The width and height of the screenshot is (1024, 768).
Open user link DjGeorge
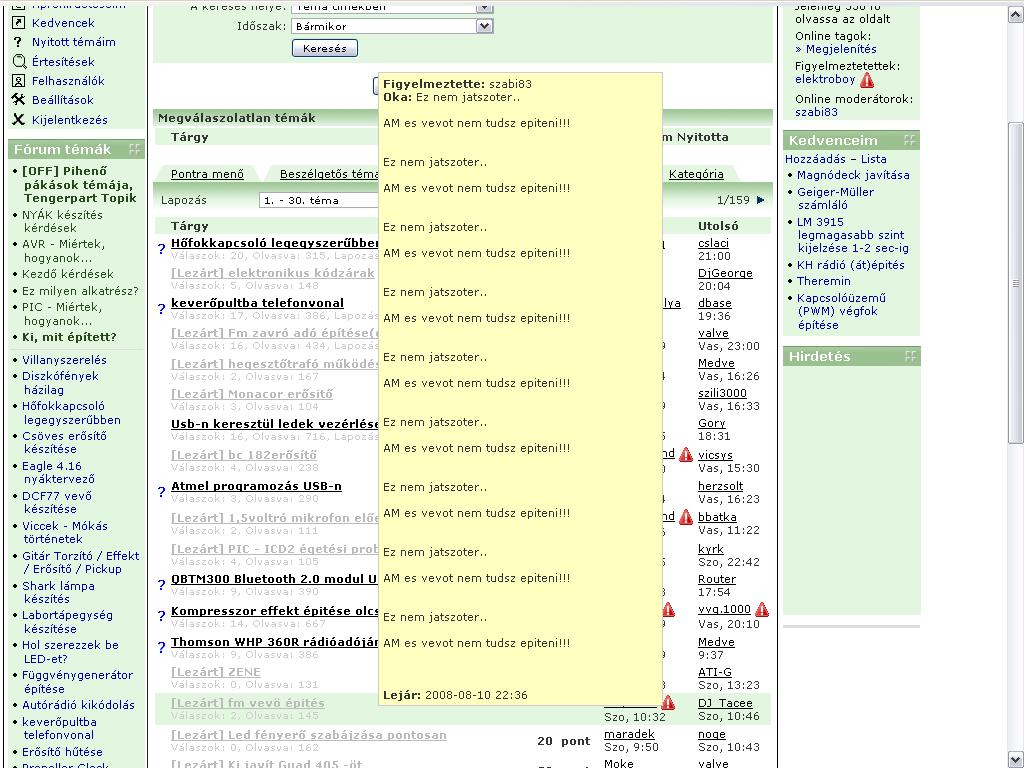725,273
